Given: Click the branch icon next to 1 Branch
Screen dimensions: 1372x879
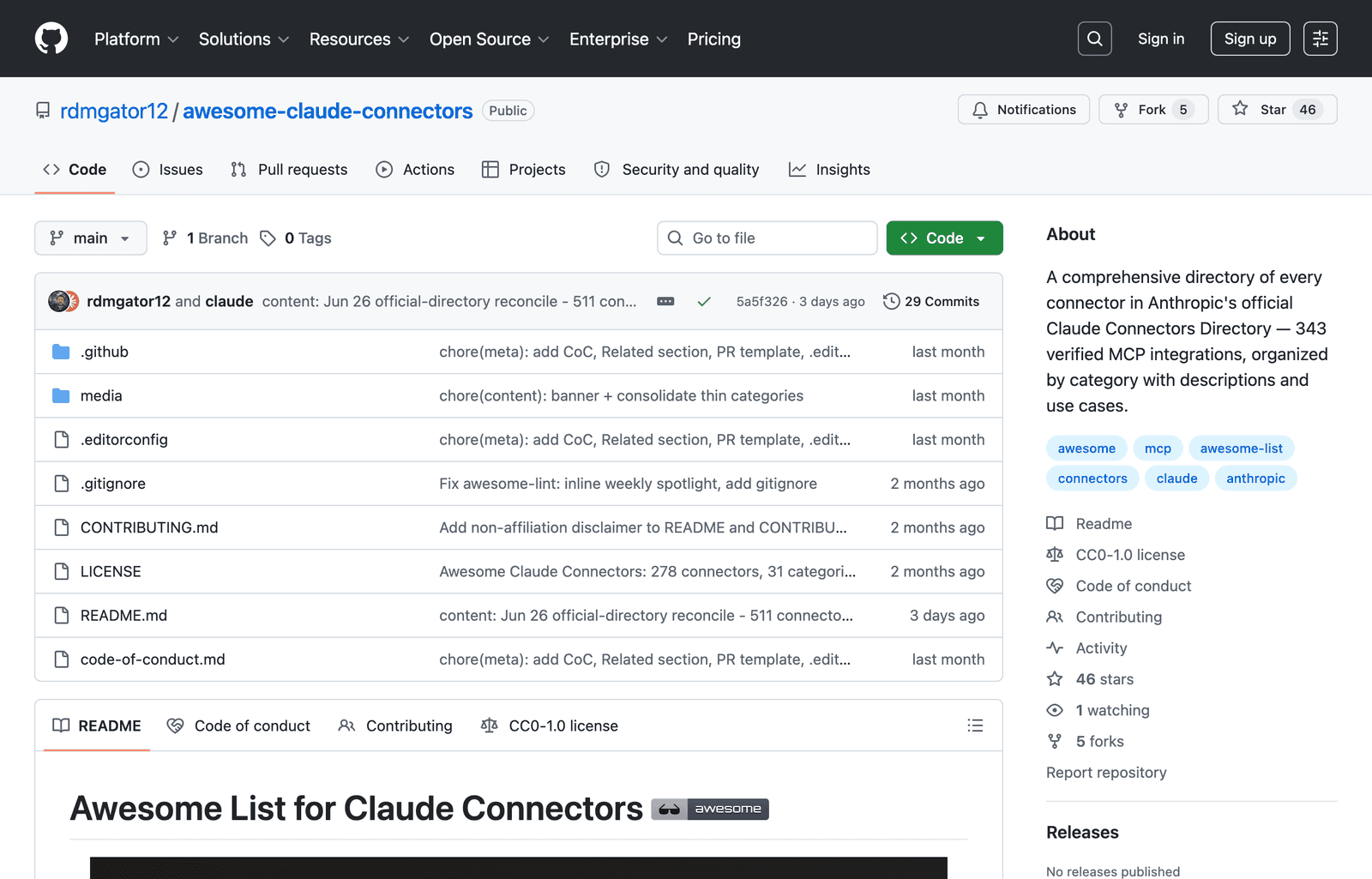Looking at the screenshot, I should tap(170, 238).
